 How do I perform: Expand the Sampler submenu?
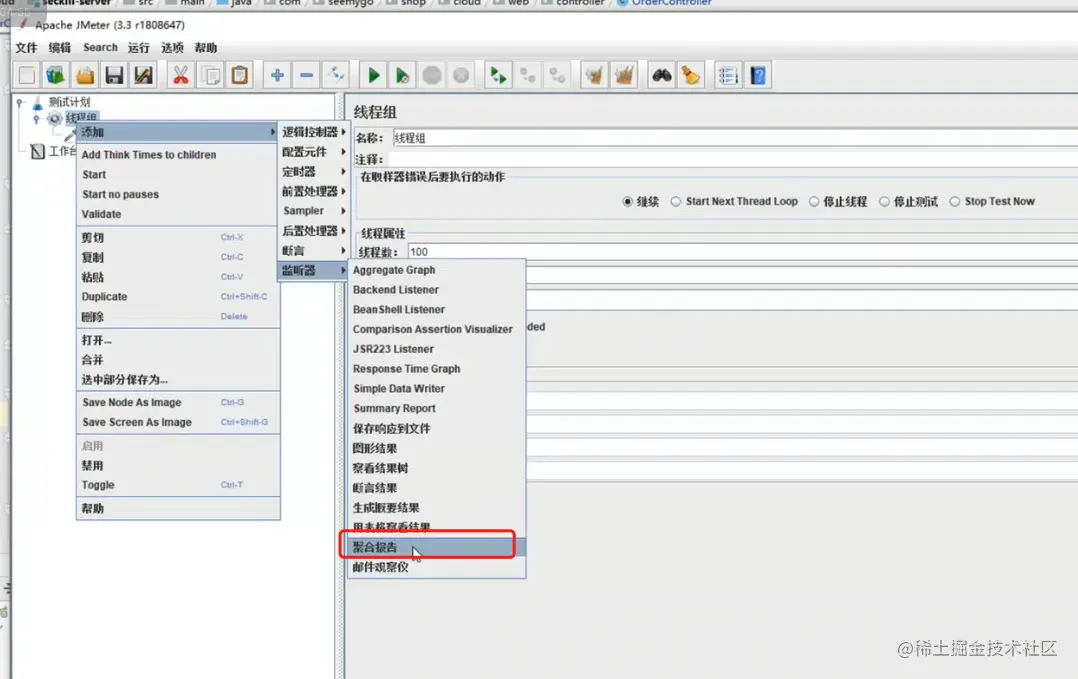[x=314, y=211]
